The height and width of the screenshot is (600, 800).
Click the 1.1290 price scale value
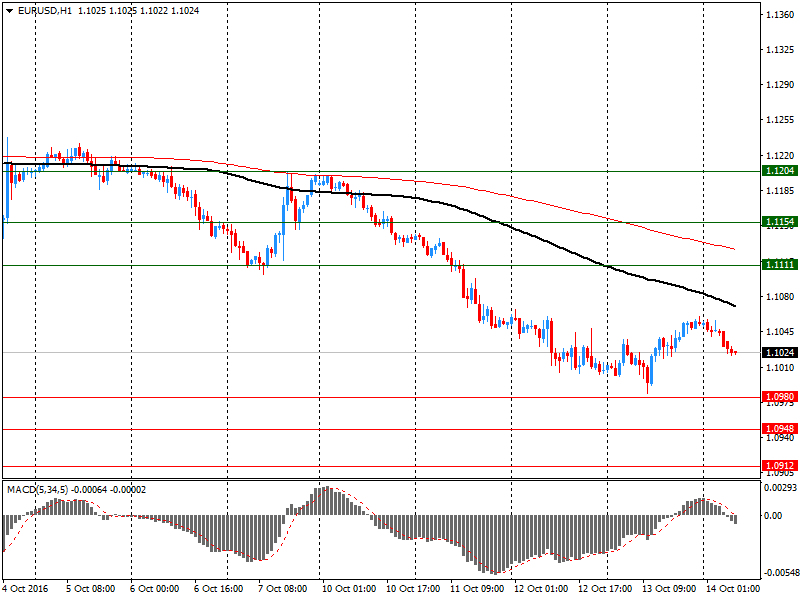(x=780, y=85)
